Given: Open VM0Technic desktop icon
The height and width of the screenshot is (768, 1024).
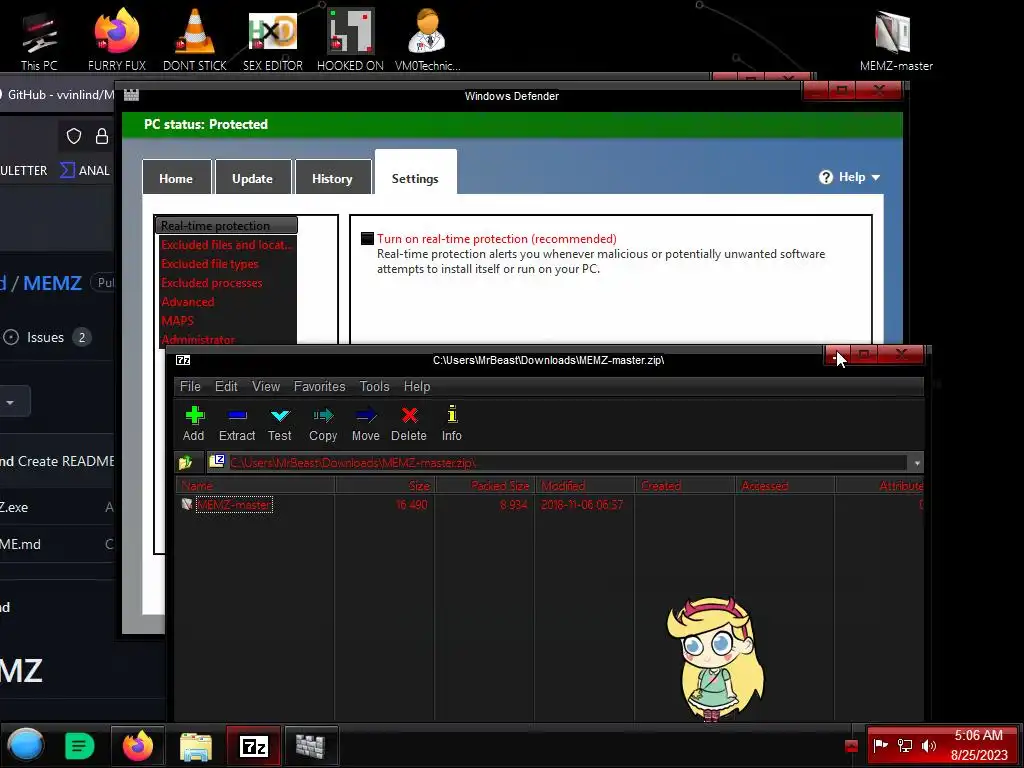Looking at the screenshot, I should 427,39.
